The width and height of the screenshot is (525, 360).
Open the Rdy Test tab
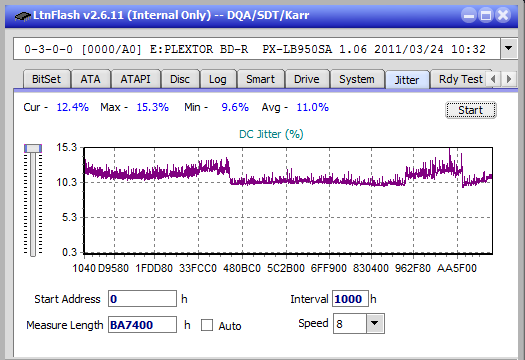point(460,79)
